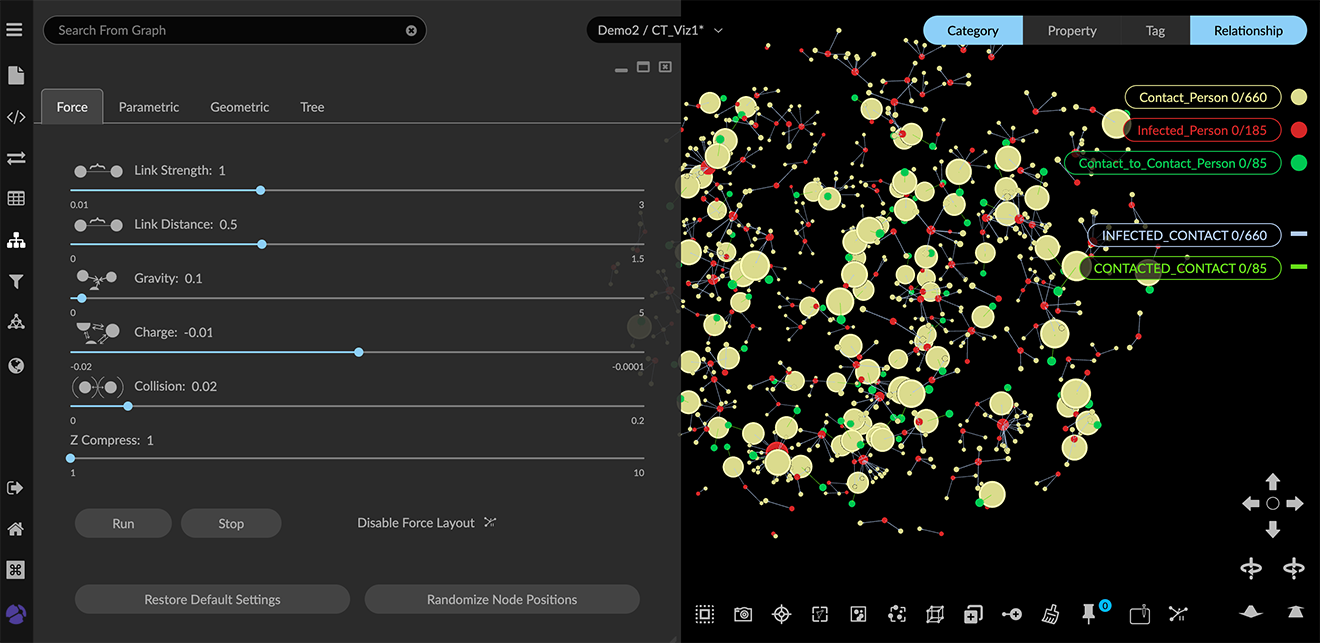
Task: Open the table view icon in the sidebar
Action: [x=16, y=199]
